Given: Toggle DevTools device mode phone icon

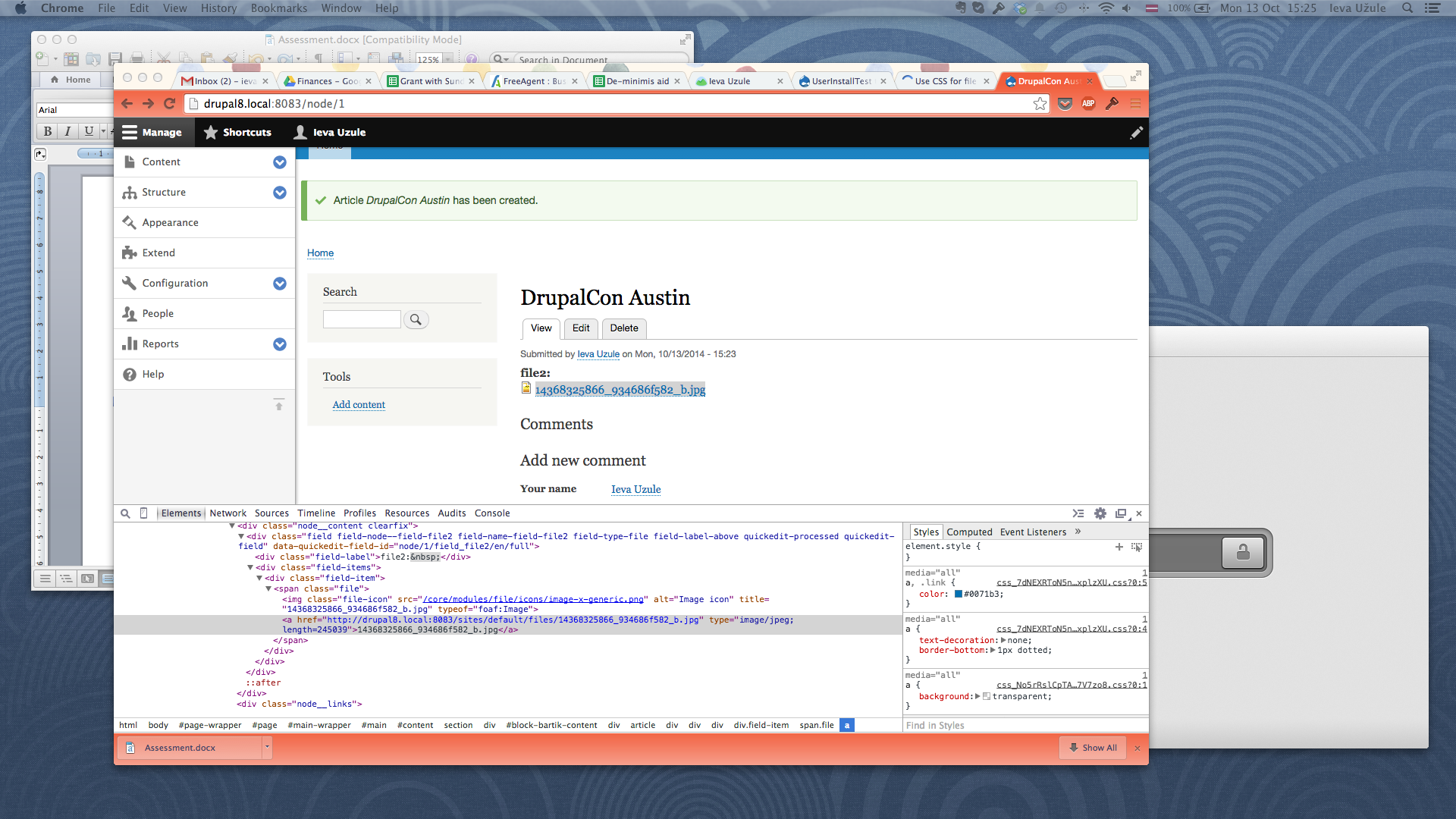Looking at the screenshot, I should coord(144,513).
